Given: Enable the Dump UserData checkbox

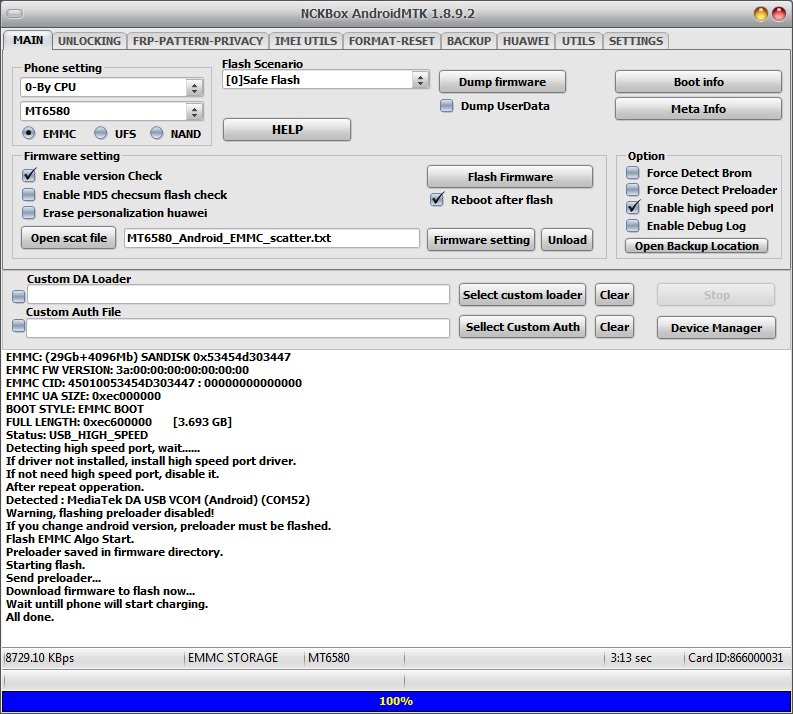Looking at the screenshot, I should click(x=447, y=106).
